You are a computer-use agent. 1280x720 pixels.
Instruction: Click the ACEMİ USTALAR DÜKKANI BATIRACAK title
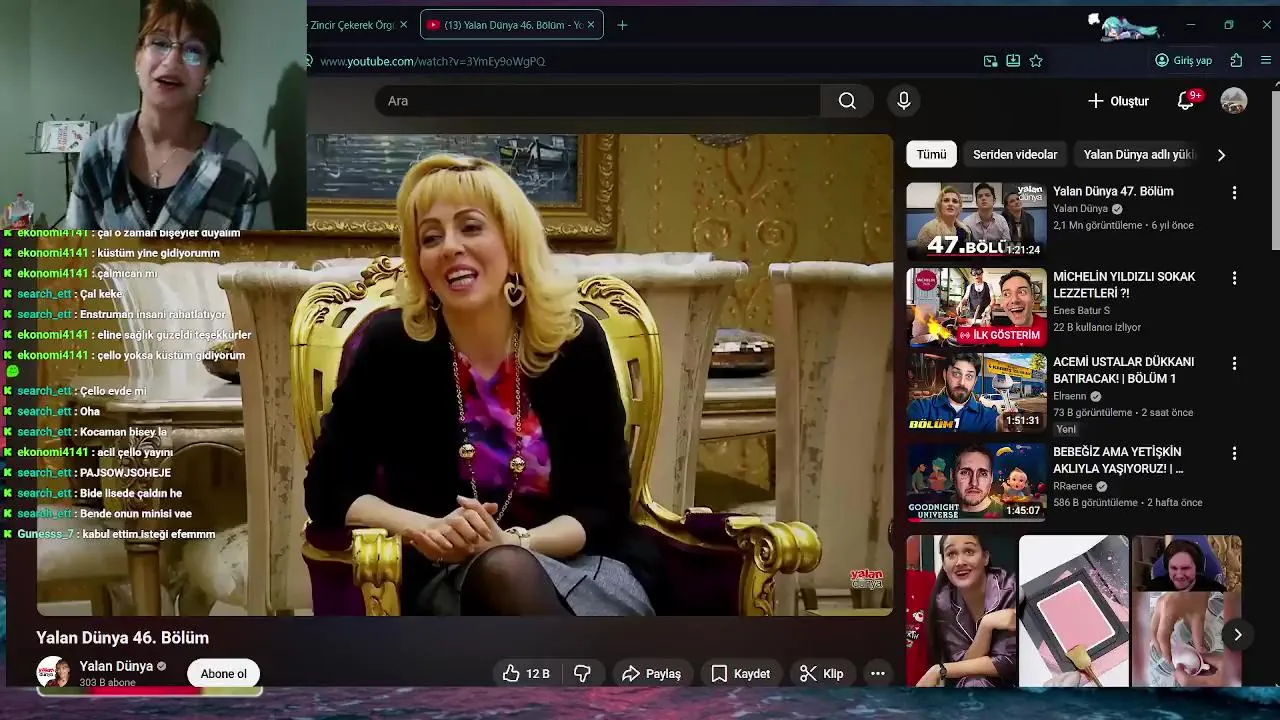tap(1123, 370)
